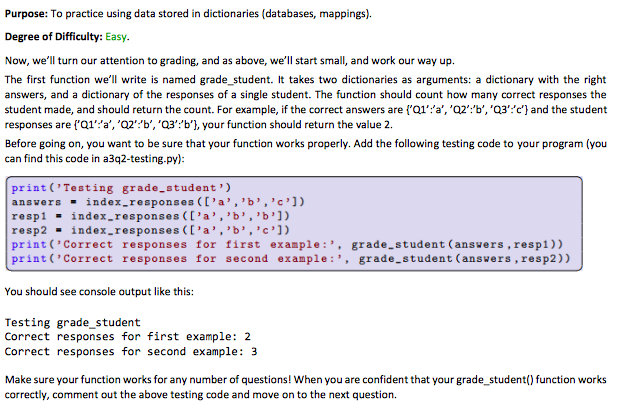Click the 'You should see console output' sentence
The height and width of the screenshot is (408, 637).
tap(99, 292)
